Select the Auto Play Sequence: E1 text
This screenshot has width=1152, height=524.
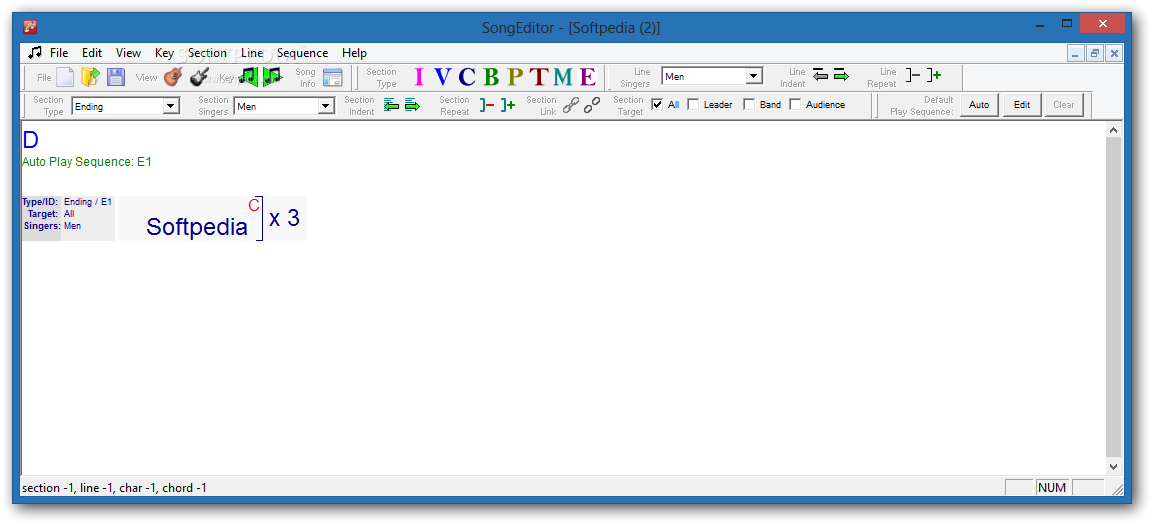(x=87, y=162)
